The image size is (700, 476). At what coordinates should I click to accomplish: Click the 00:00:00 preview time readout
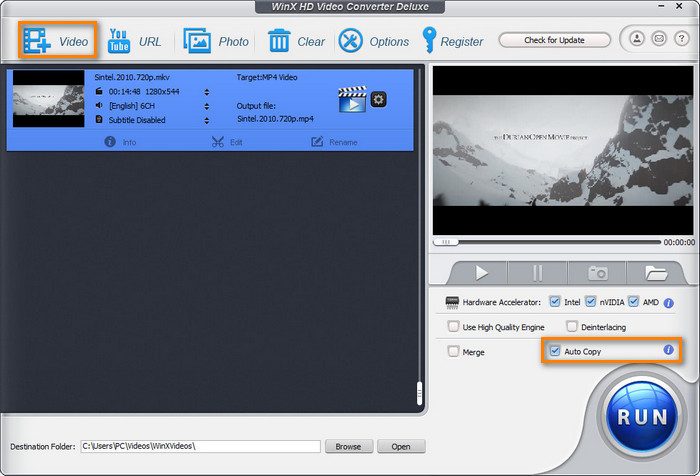coord(679,242)
